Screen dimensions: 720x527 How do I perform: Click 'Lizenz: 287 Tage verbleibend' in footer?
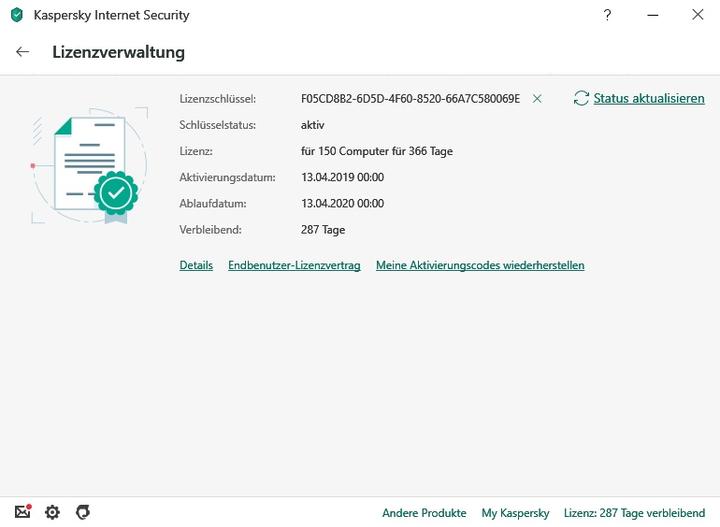point(634,513)
